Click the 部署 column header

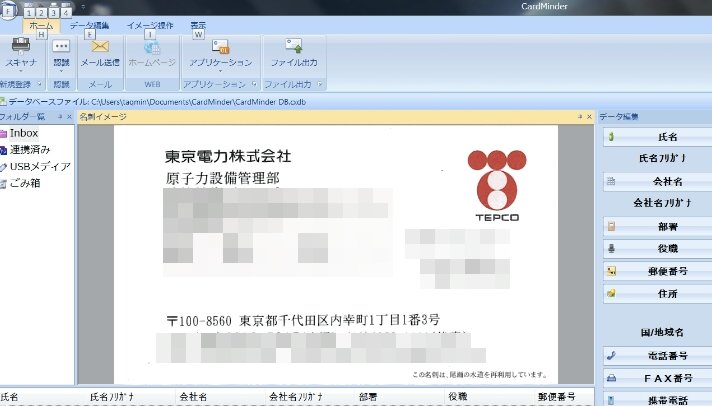(400, 396)
